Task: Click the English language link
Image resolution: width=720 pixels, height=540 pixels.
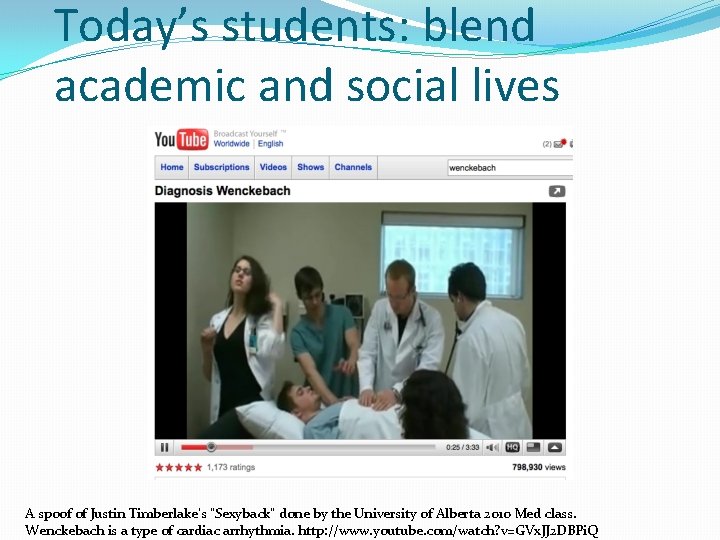Action: (270, 144)
